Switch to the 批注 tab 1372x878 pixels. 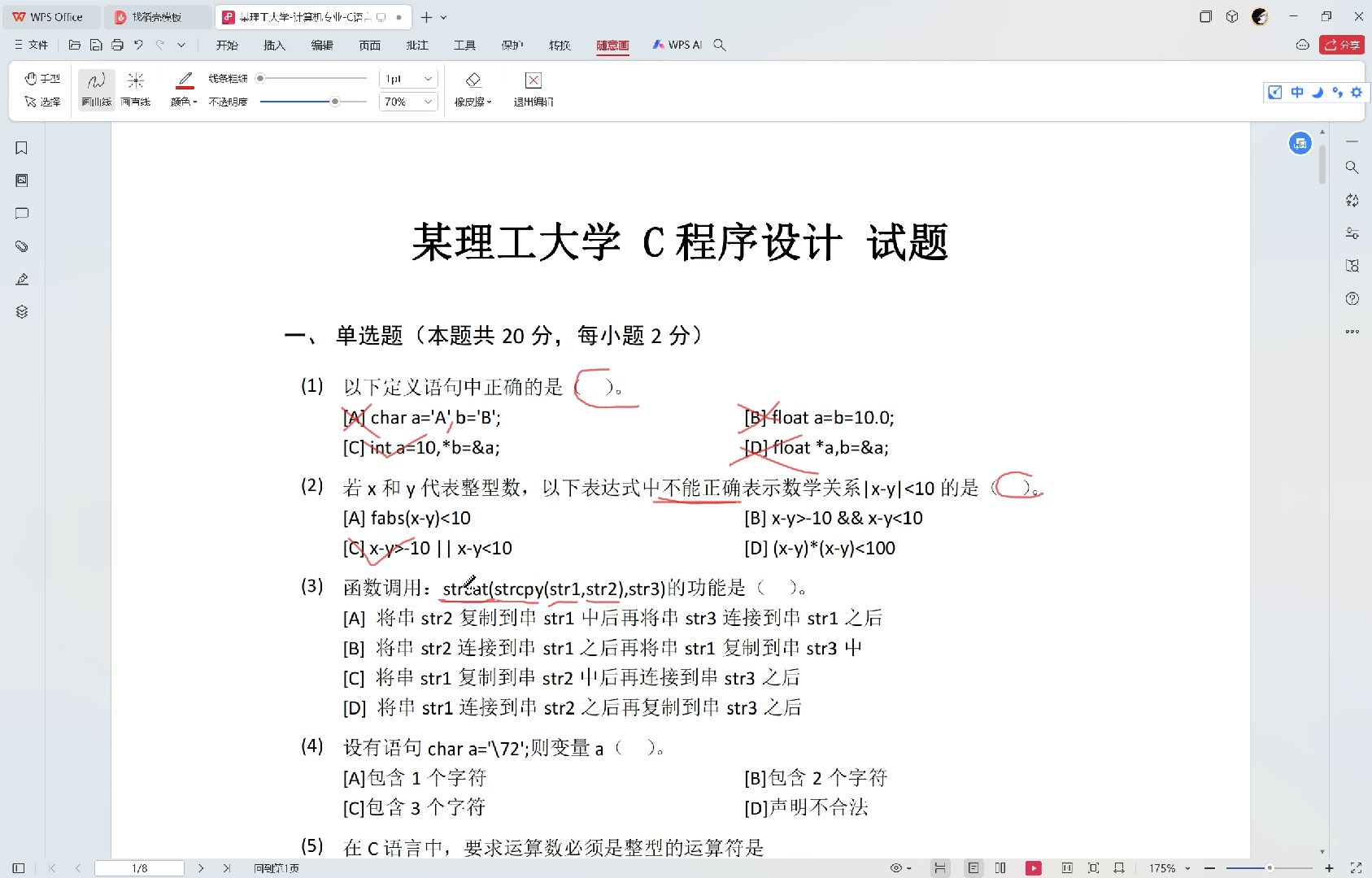click(x=417, y=45)
